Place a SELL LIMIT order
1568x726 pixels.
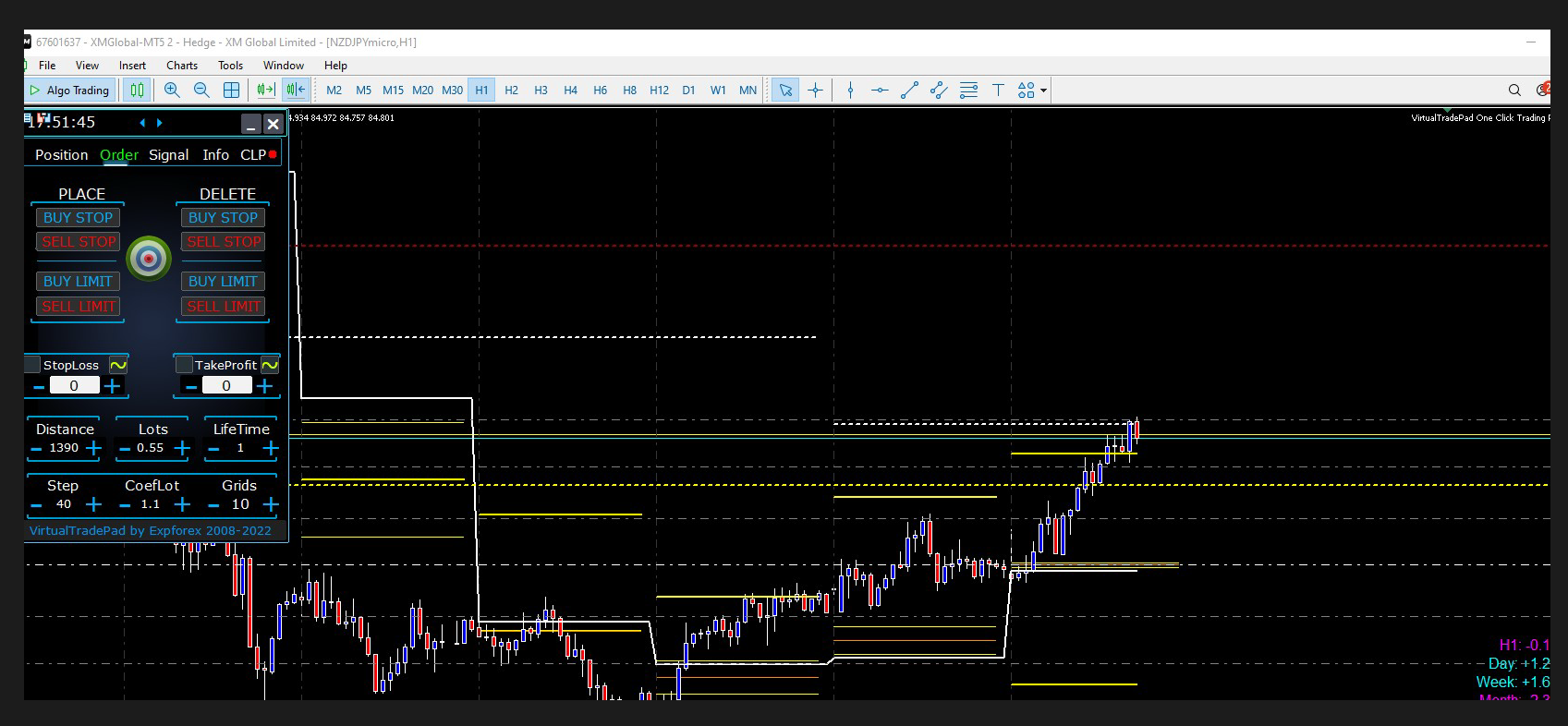79,307
